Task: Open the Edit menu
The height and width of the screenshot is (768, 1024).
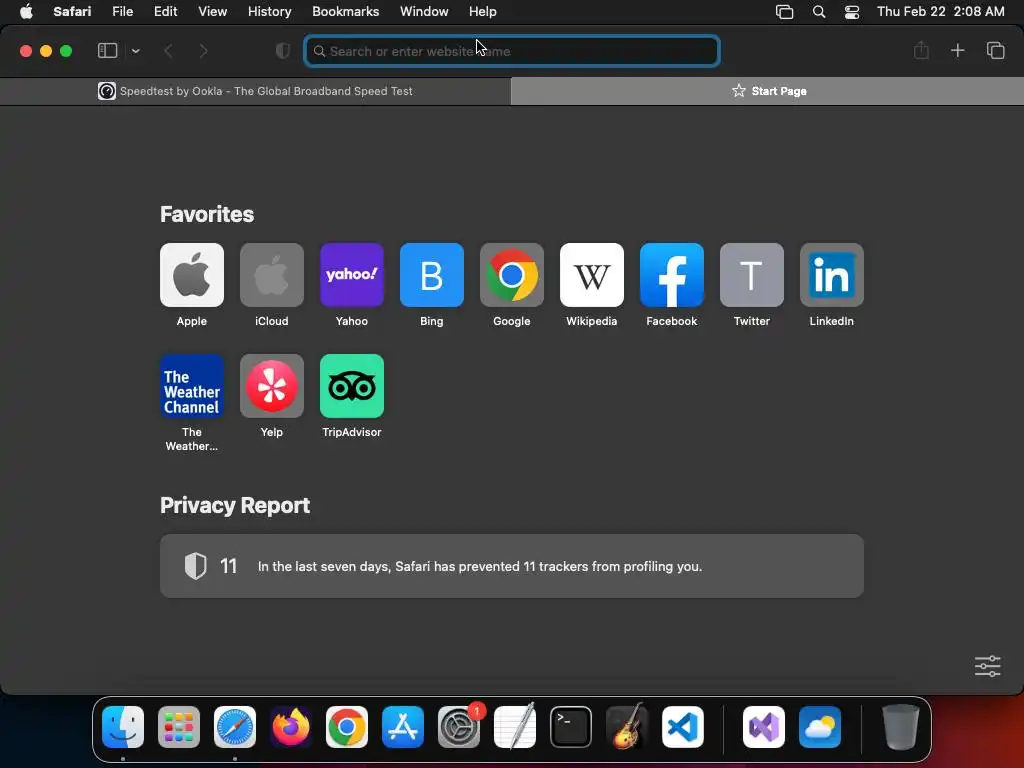Action: tap(165, 12)
